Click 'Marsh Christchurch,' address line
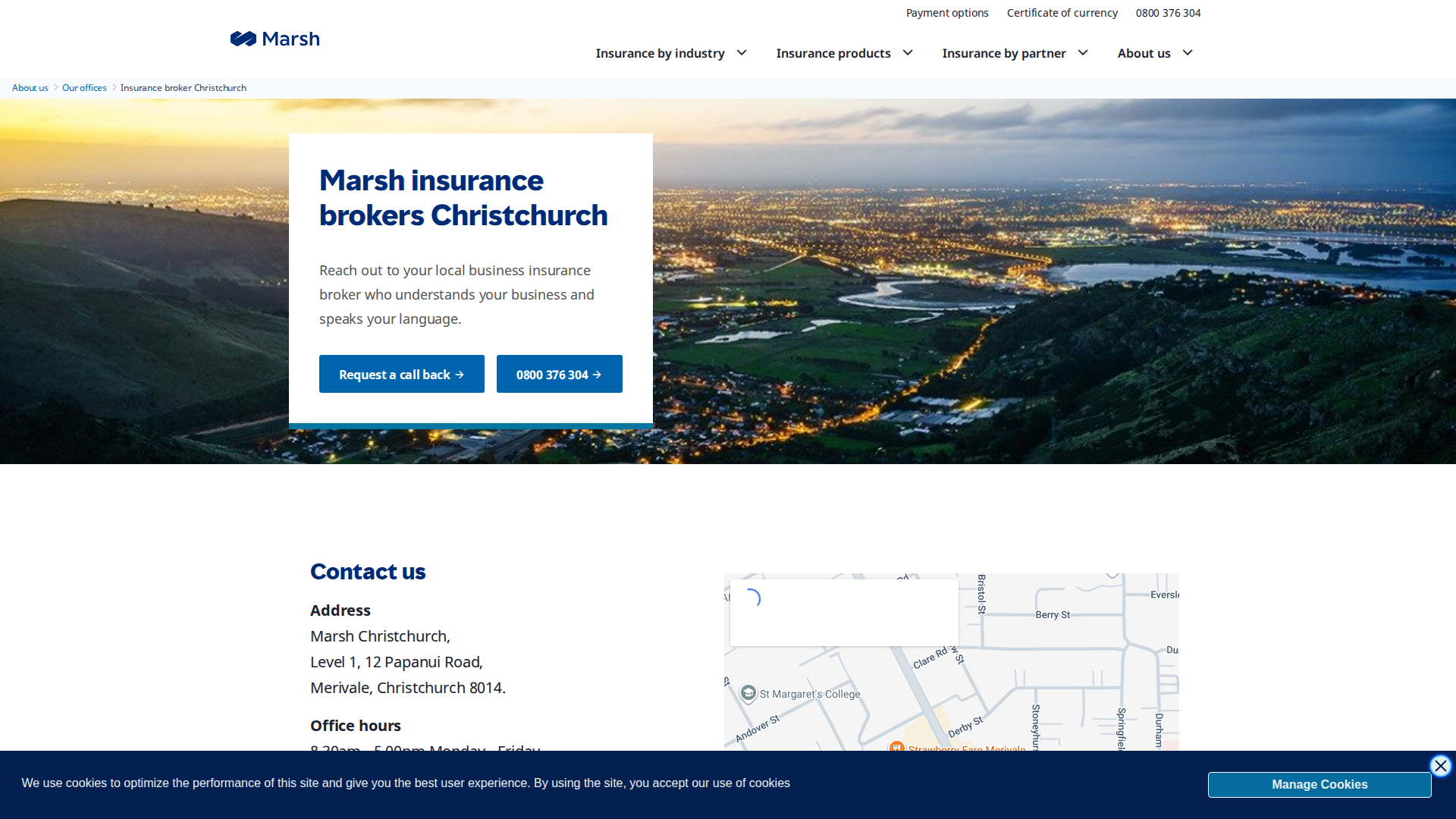Viewport: 1456px width, 819px height. point(380,636)
